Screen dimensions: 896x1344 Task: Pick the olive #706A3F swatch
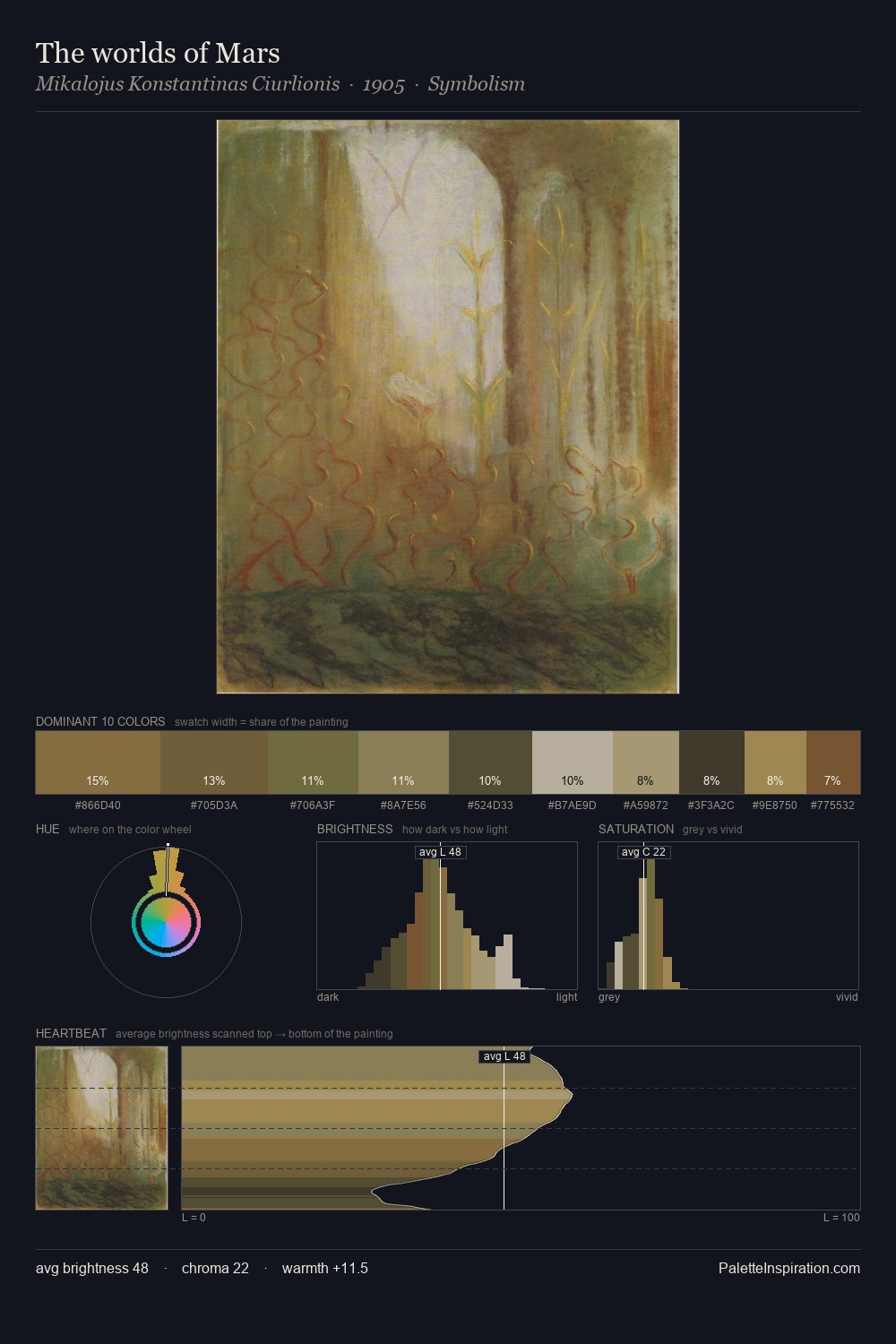313,762
